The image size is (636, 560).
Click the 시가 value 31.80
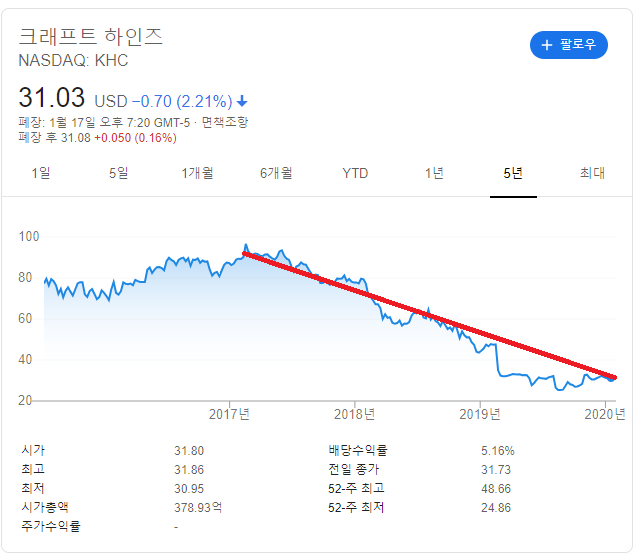pyautogui.click(x=189, y=451)
